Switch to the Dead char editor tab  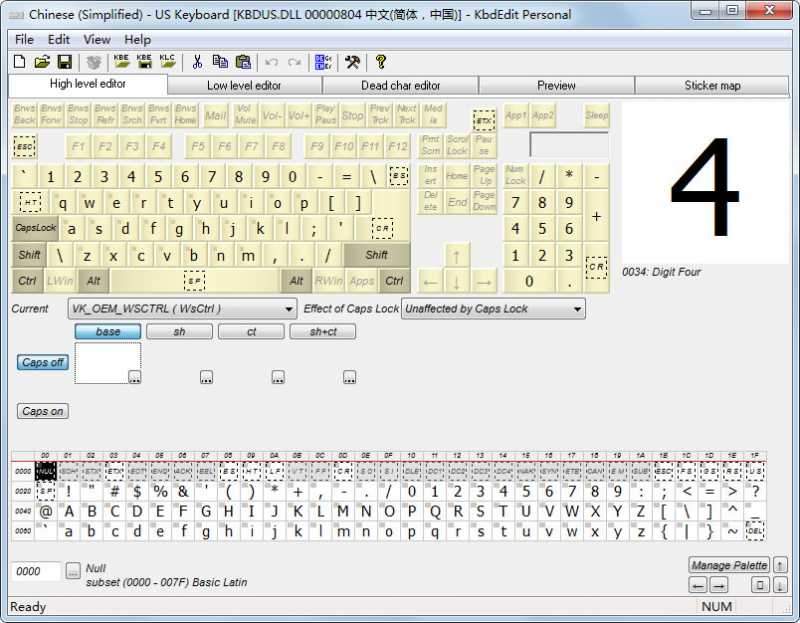pyautogui.click(x=400, y=85)
